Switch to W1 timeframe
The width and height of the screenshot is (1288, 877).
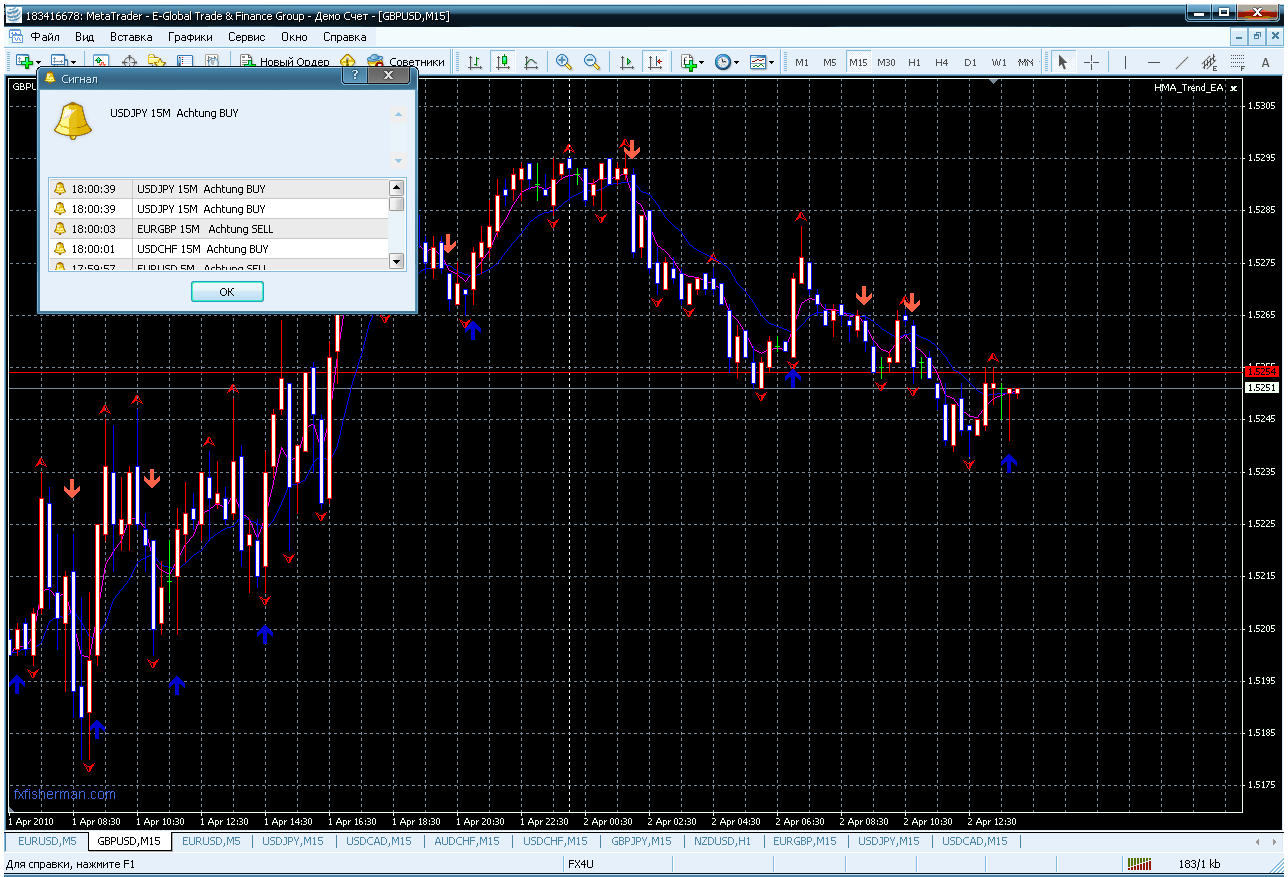999,62
